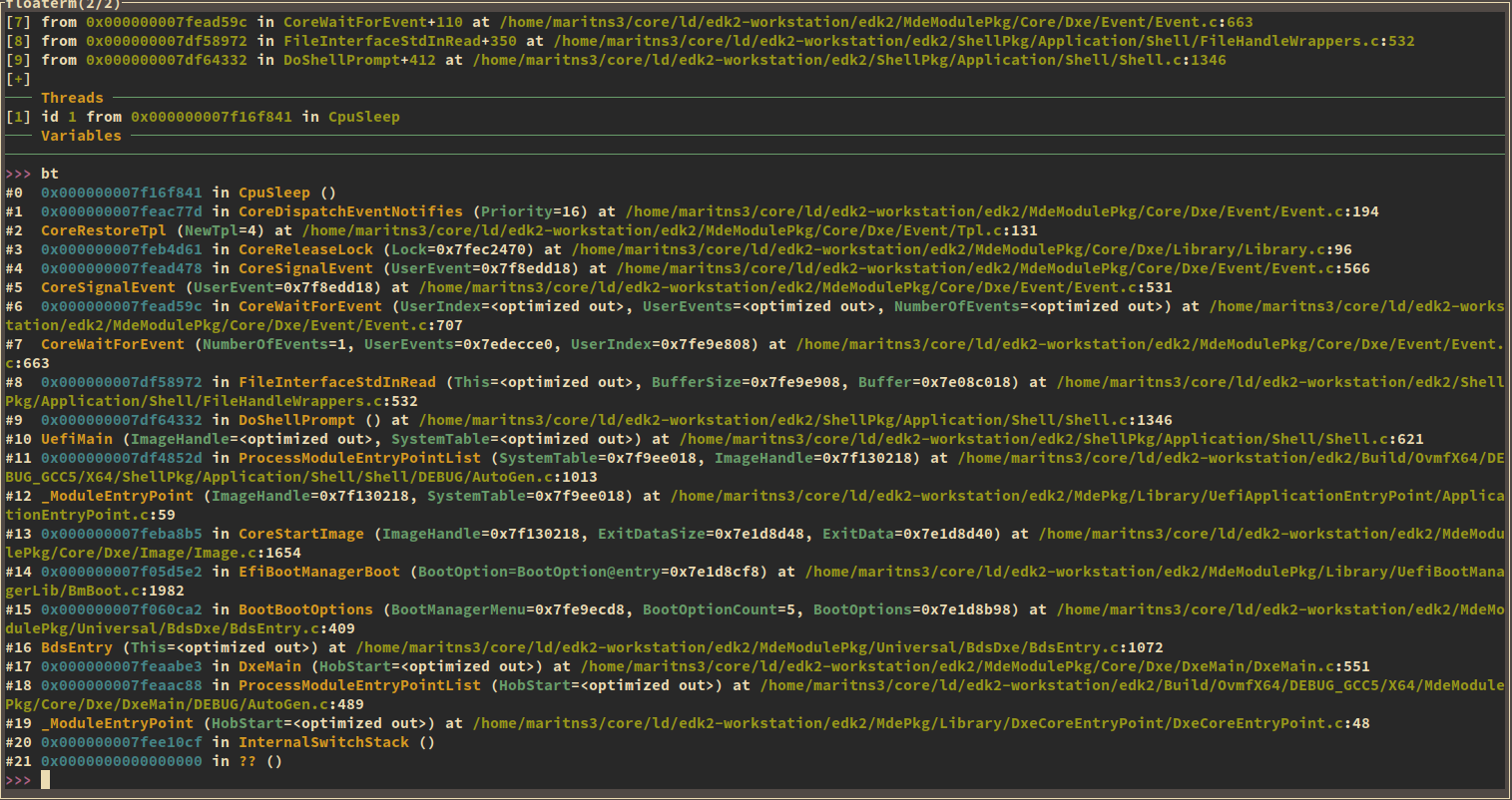Click stack entry [8] FileInterfaceStdInRead+350
The height and width of the screenshot is (800, 1512).
click(x=710, y=41)
